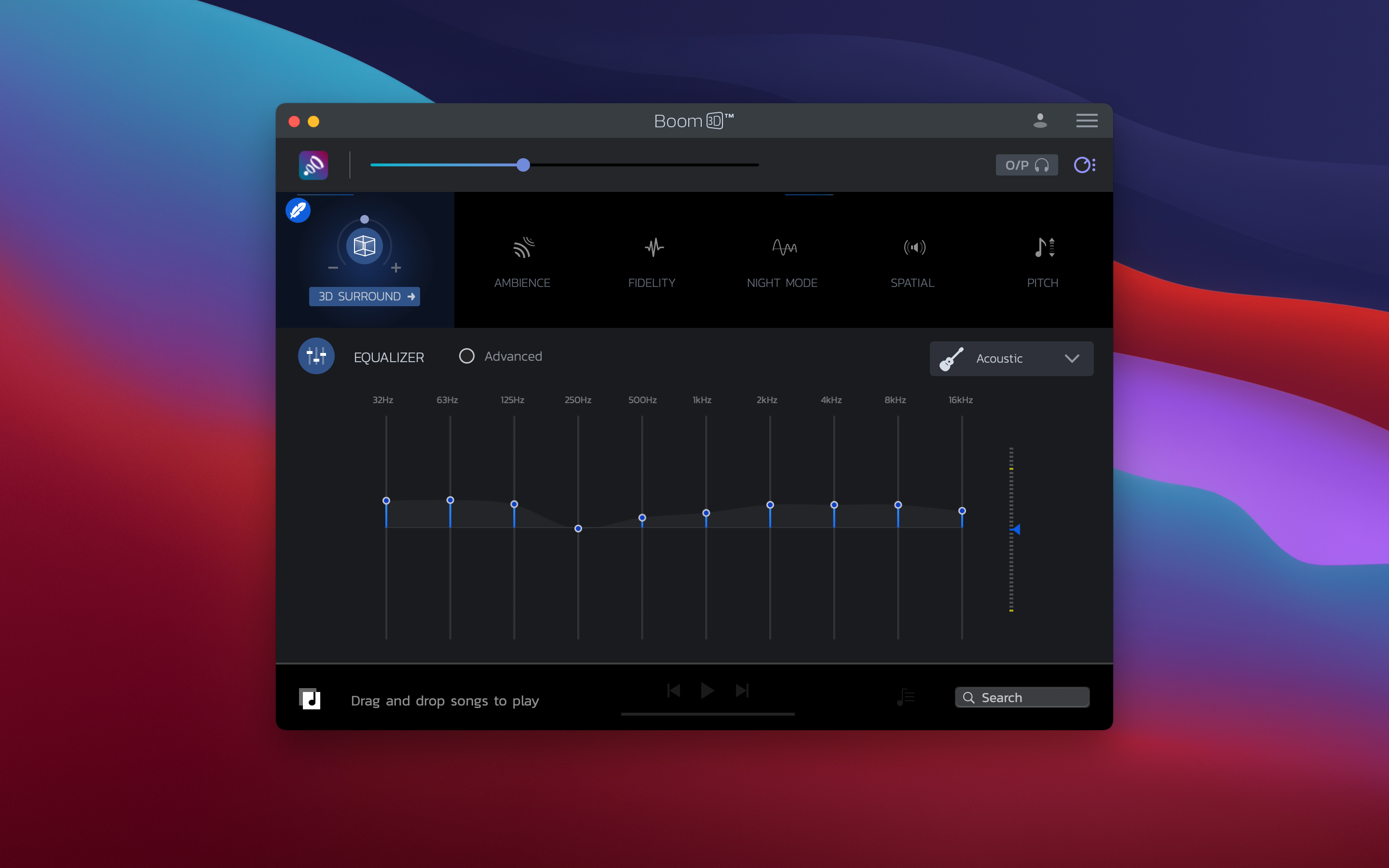Screen dimensions: 1389x868
Task: Toggle the 3D Surround cube icon
Action: coord(365,246)
